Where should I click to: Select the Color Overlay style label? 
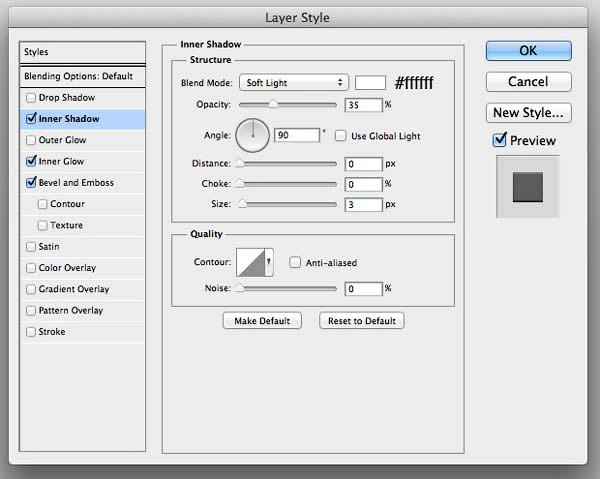[67, 268]
